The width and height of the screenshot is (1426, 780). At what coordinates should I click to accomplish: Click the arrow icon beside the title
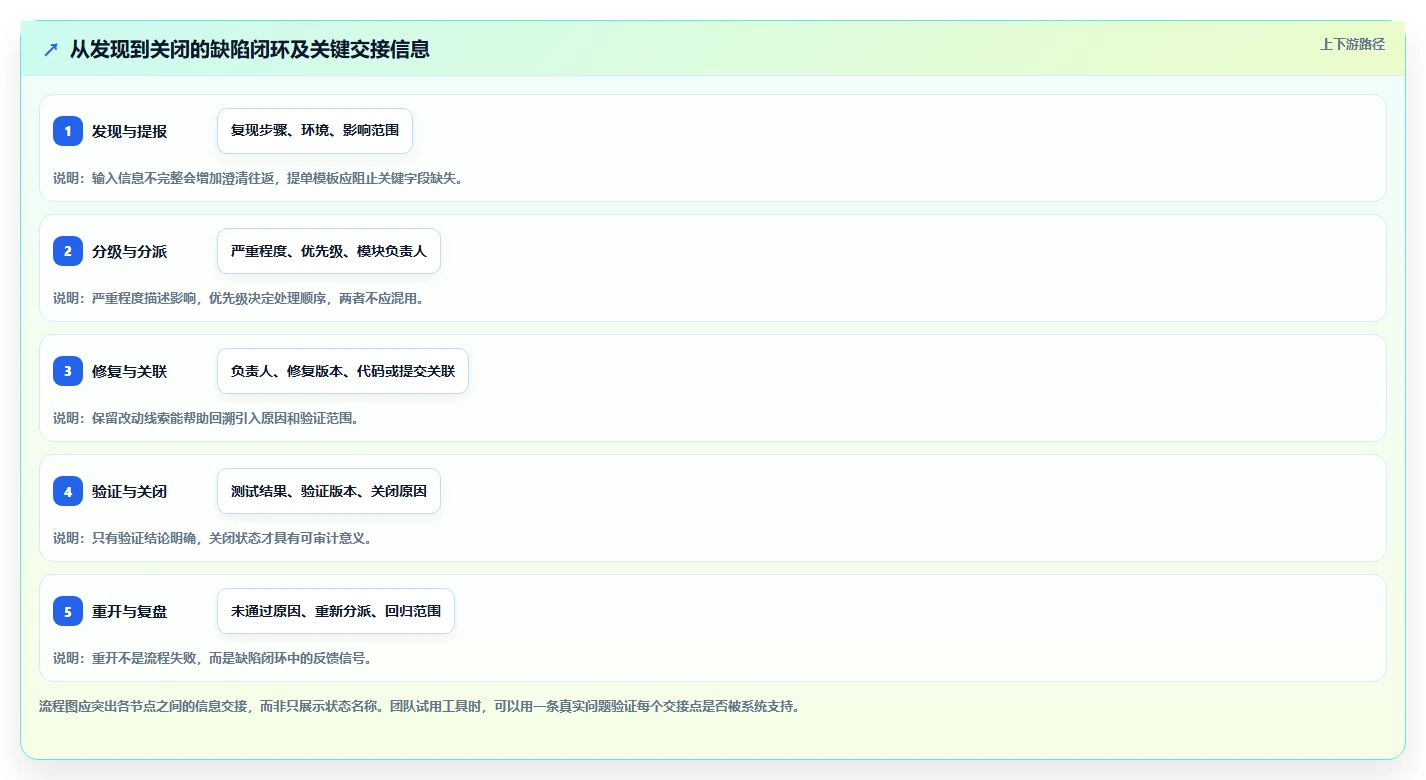(x=51, y=49)
